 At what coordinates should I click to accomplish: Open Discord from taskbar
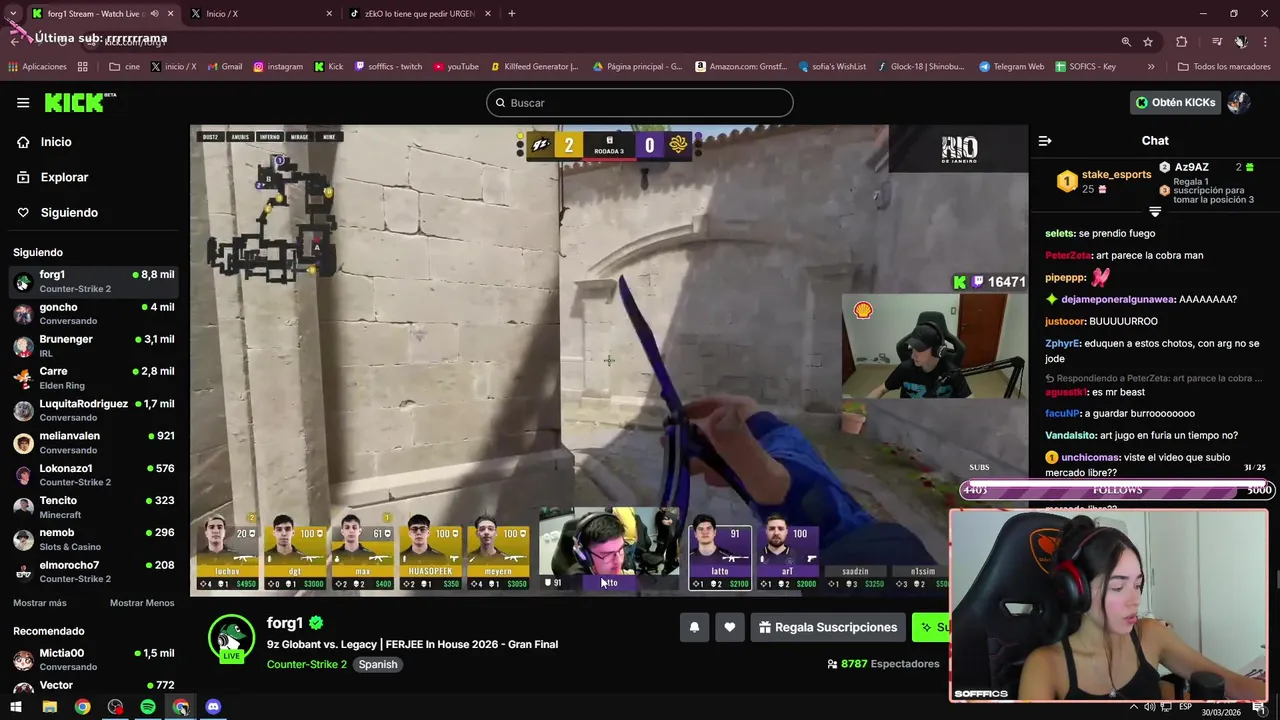click(x=213, y=707)
